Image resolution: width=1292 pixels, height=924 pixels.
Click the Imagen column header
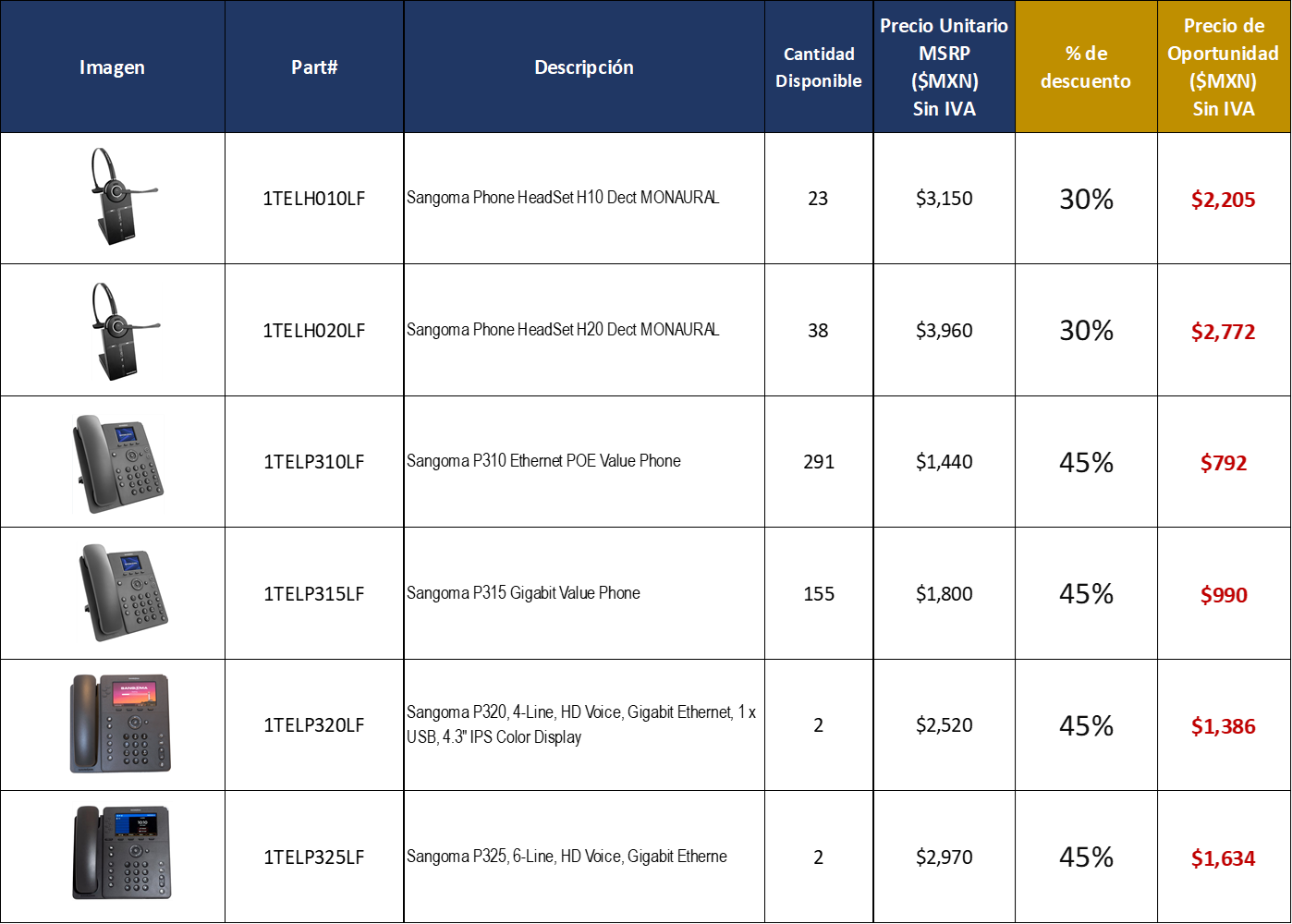[112, 67]
